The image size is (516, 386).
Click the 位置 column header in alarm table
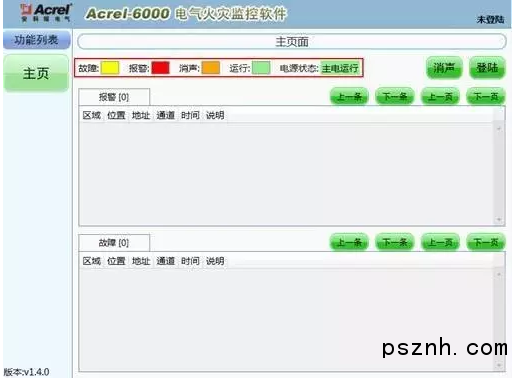[x=116, y=115]
